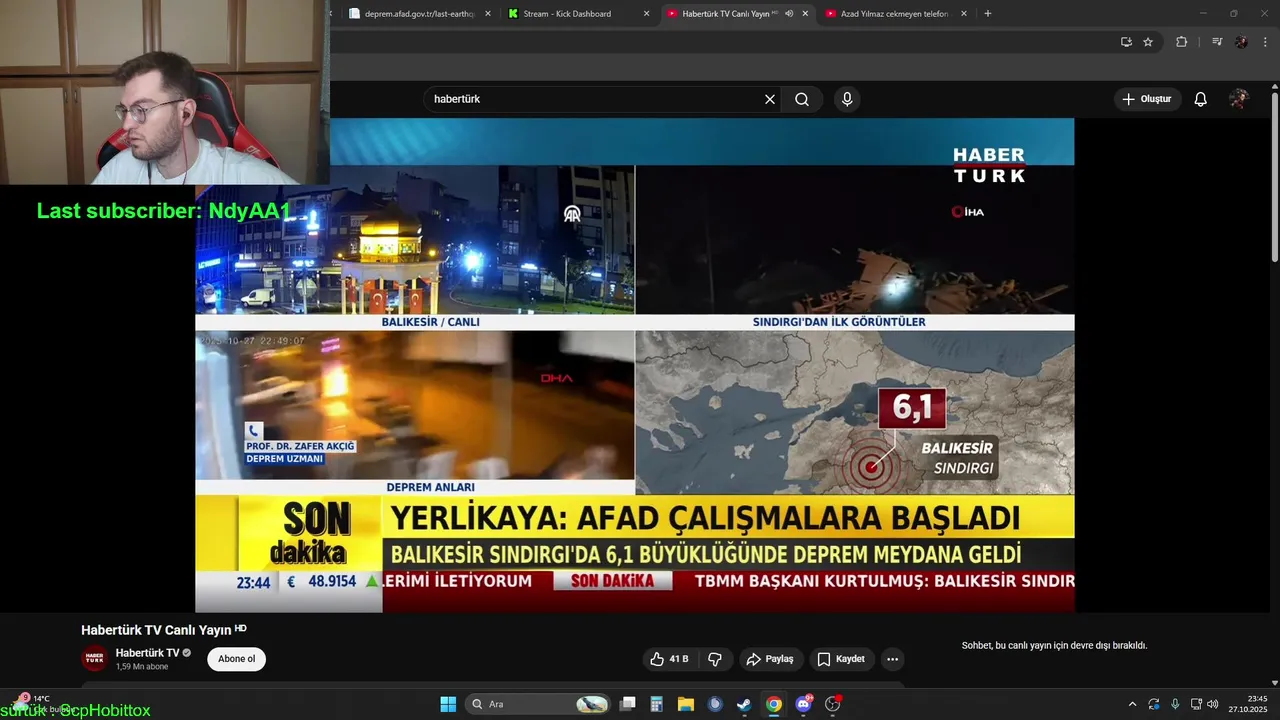This screenshot has width=1280, height=720.
Task: Mute the Habertürk tab via speaker icon
Action: click(789, 14)
